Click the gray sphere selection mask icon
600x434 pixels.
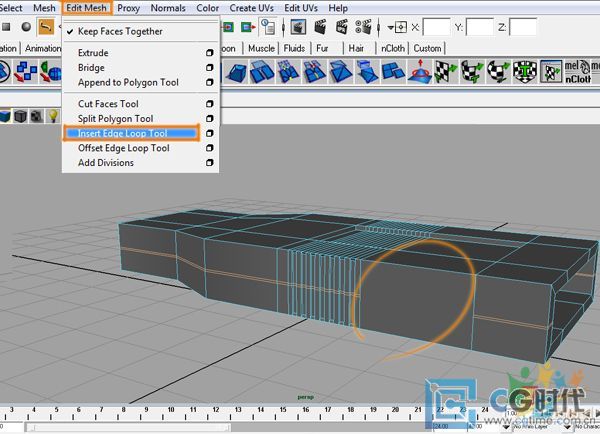(26, 27)
